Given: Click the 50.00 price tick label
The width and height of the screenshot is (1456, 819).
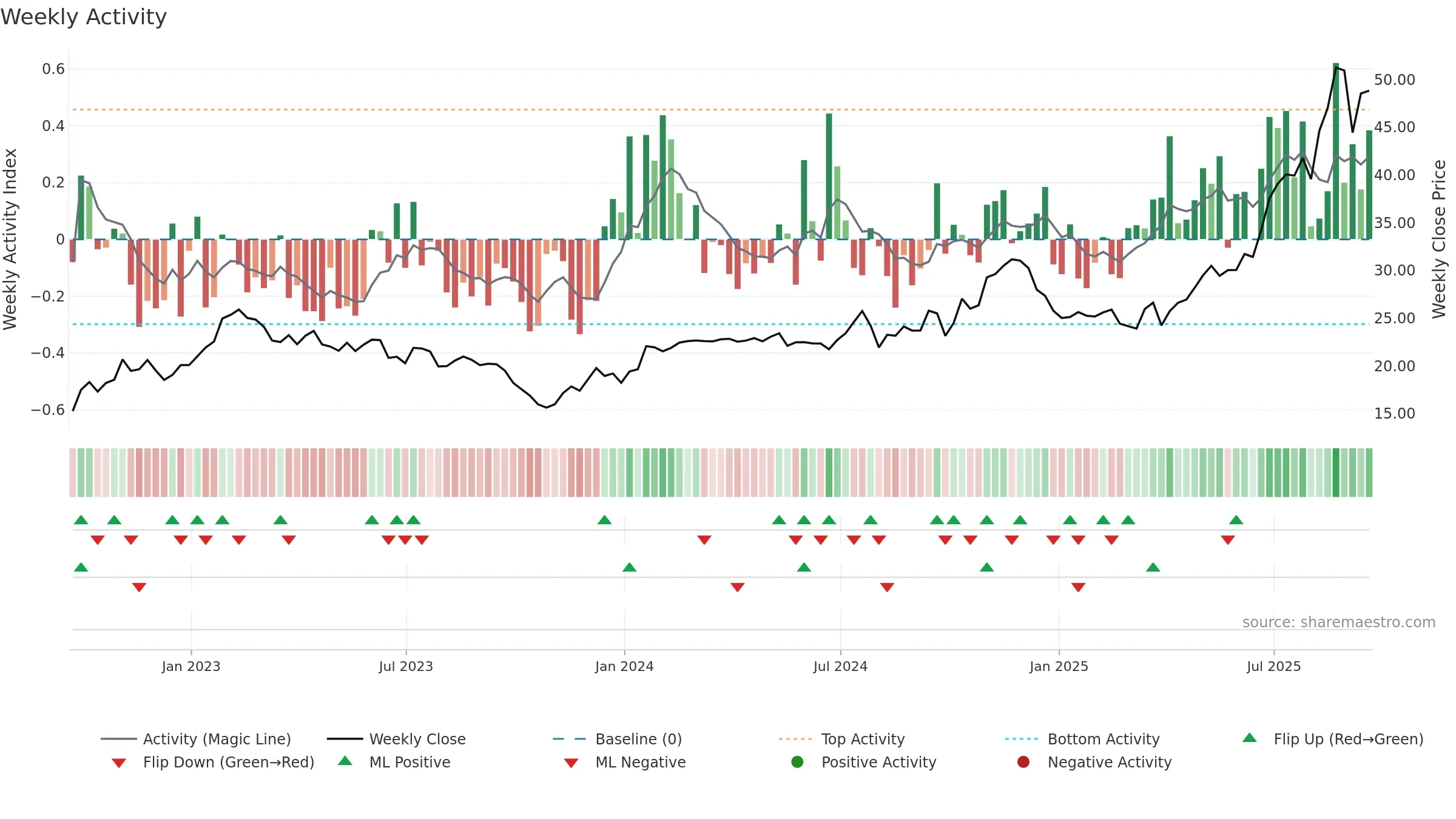Looking at the screenshot, I should coord(1395,79).
